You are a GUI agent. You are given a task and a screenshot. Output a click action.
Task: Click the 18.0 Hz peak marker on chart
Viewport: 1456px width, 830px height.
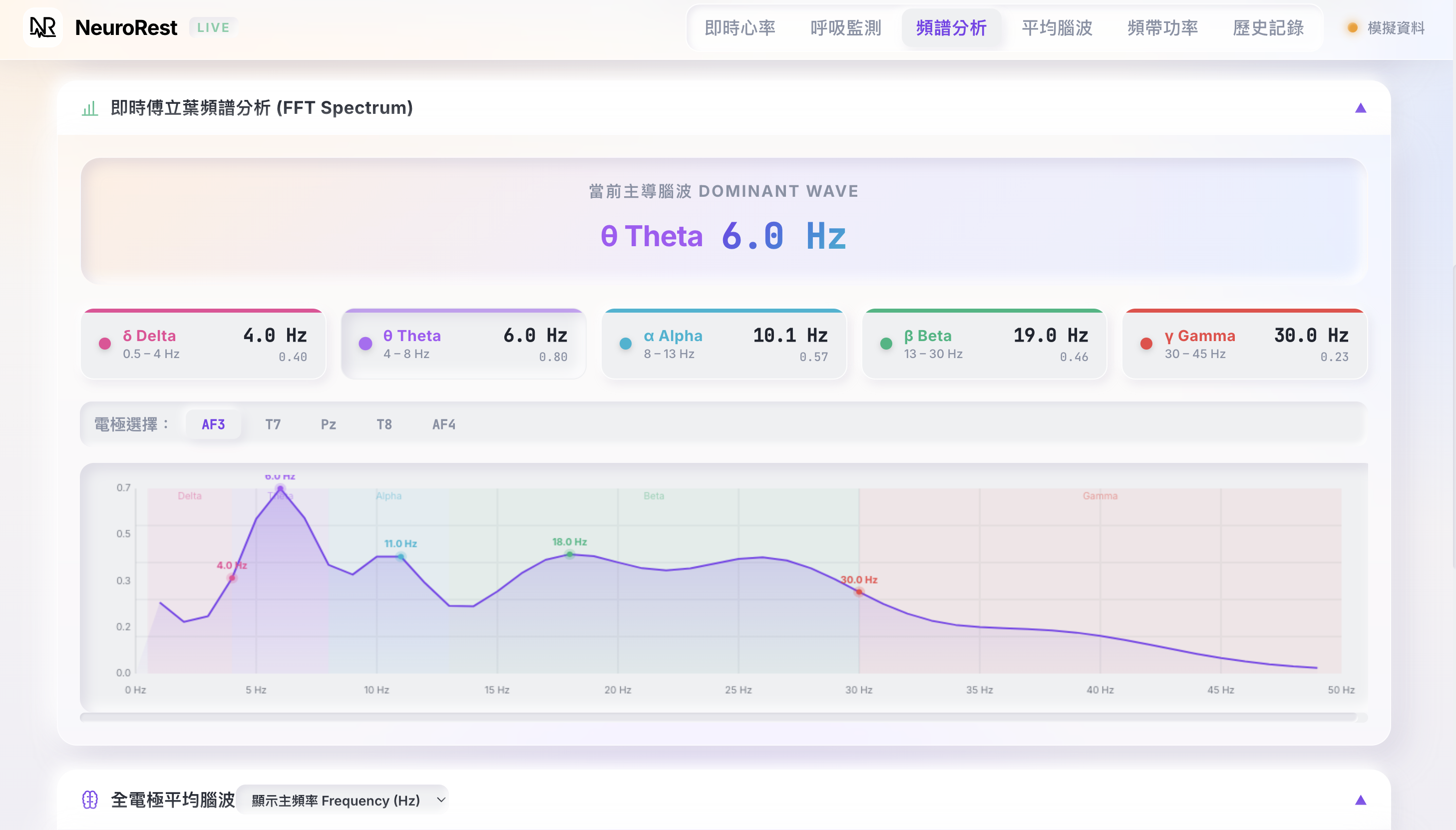[x=569, y=554]
